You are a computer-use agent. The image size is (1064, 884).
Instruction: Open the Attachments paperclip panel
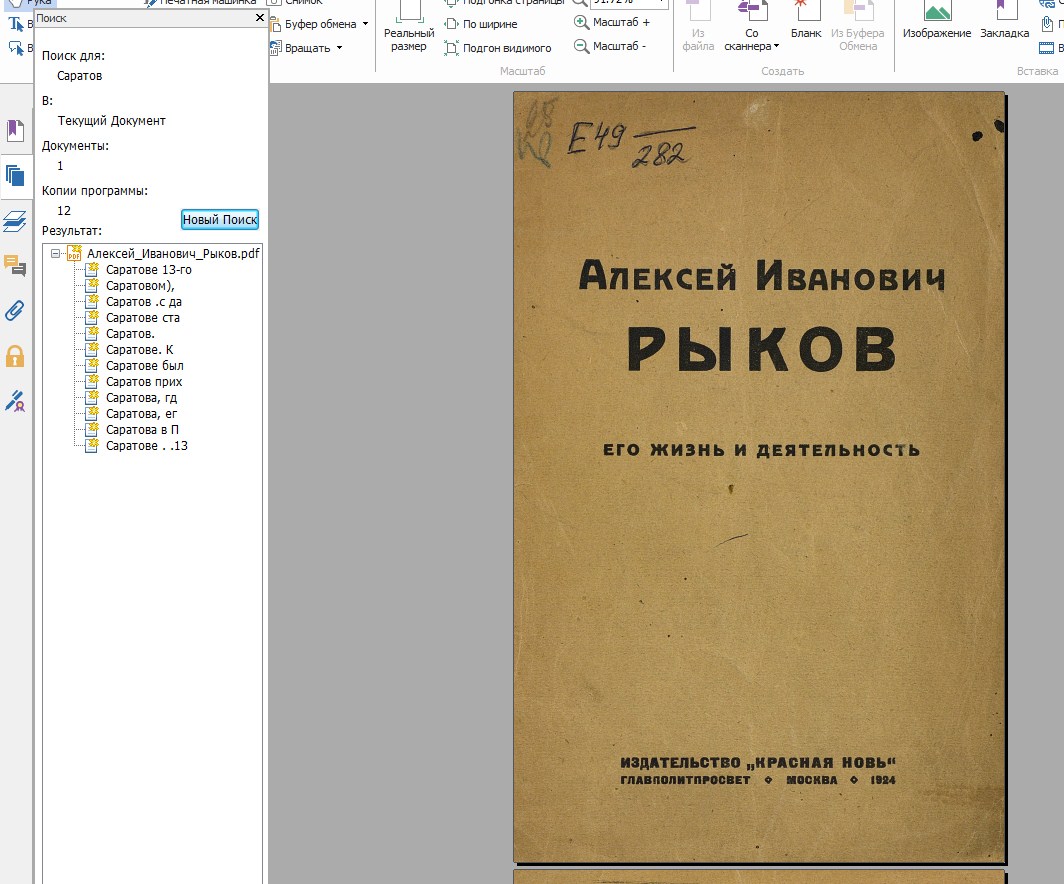[15, 311]
